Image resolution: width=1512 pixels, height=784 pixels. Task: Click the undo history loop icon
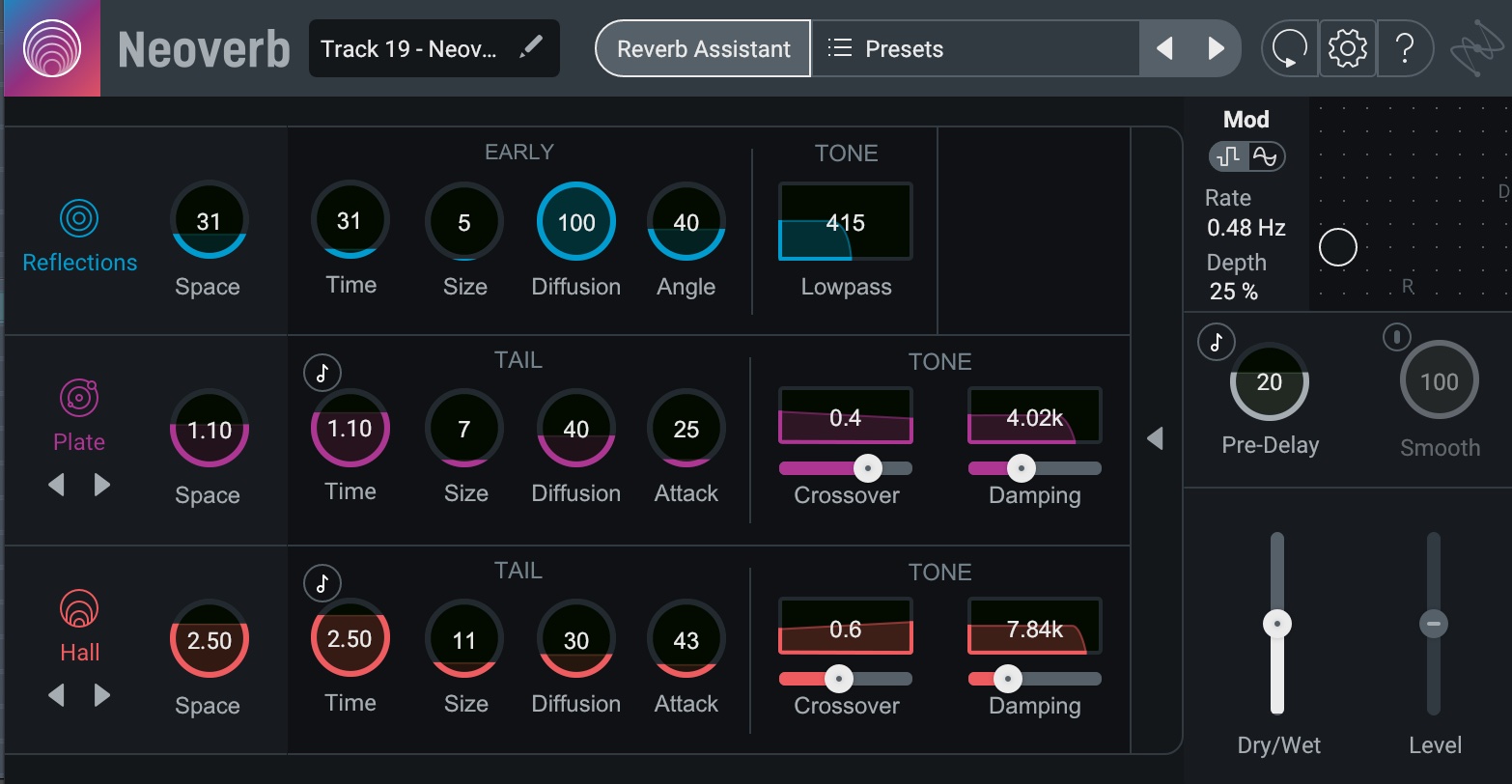[x=1290, y=47]
